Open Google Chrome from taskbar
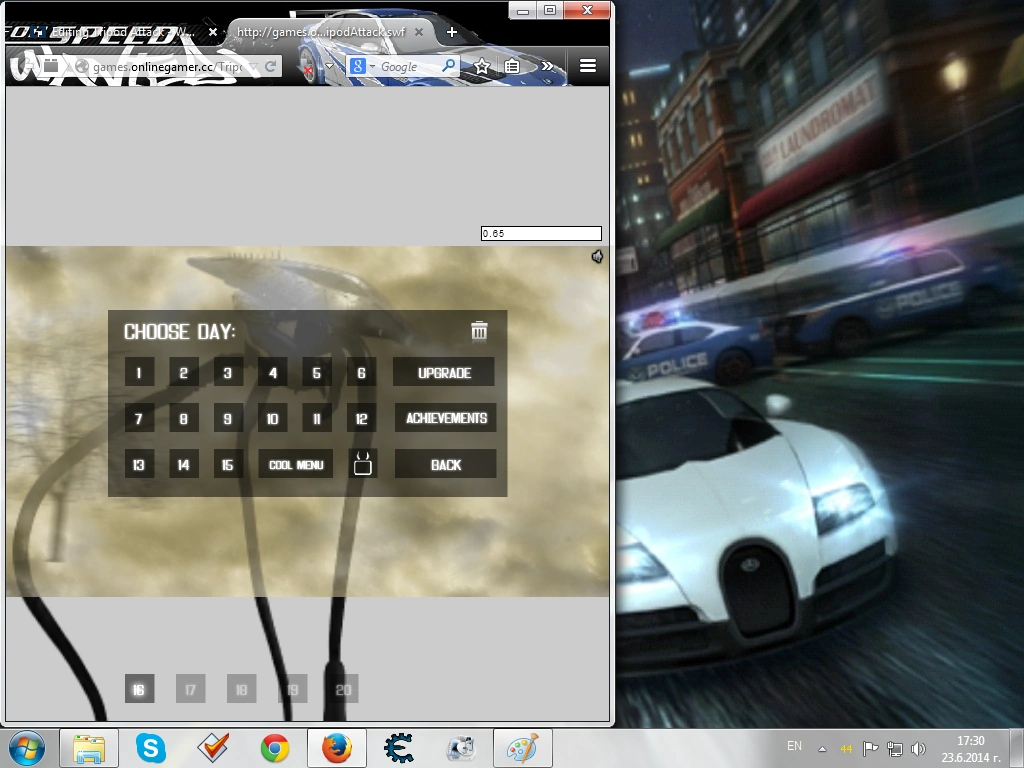This screenshot has width=1024, height=768. (x=275, y=748)
